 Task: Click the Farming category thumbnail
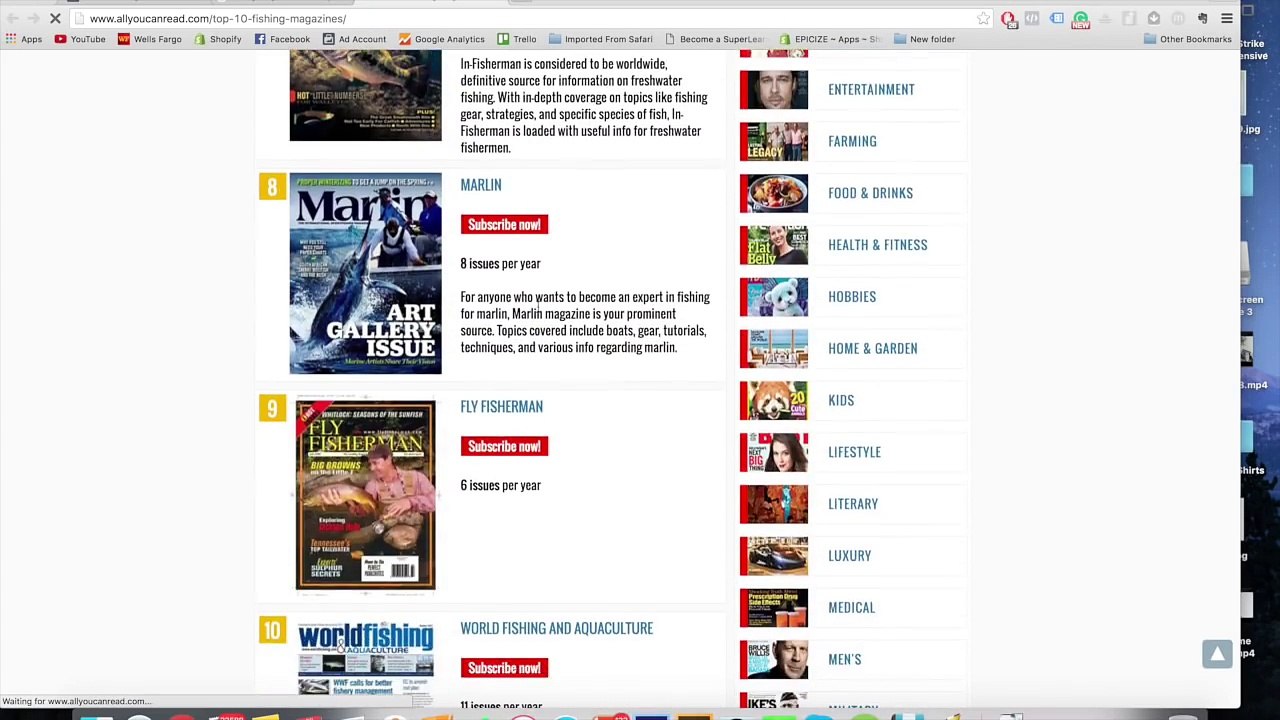[774, 142]
